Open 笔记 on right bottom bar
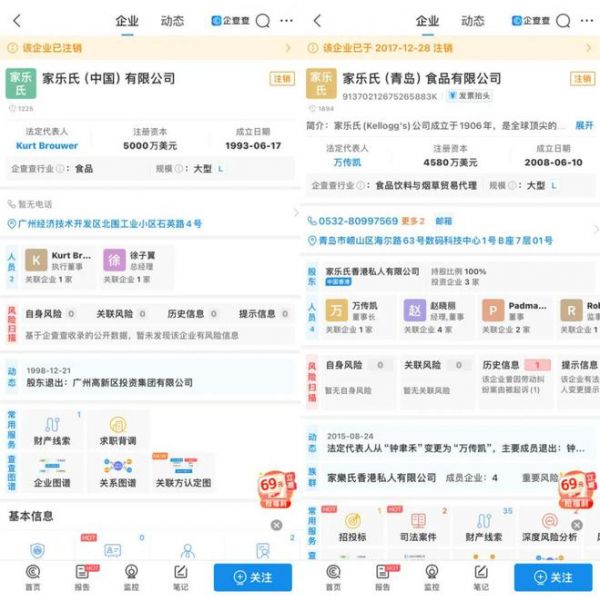This screenshot has height=601, width=600. 481,577
